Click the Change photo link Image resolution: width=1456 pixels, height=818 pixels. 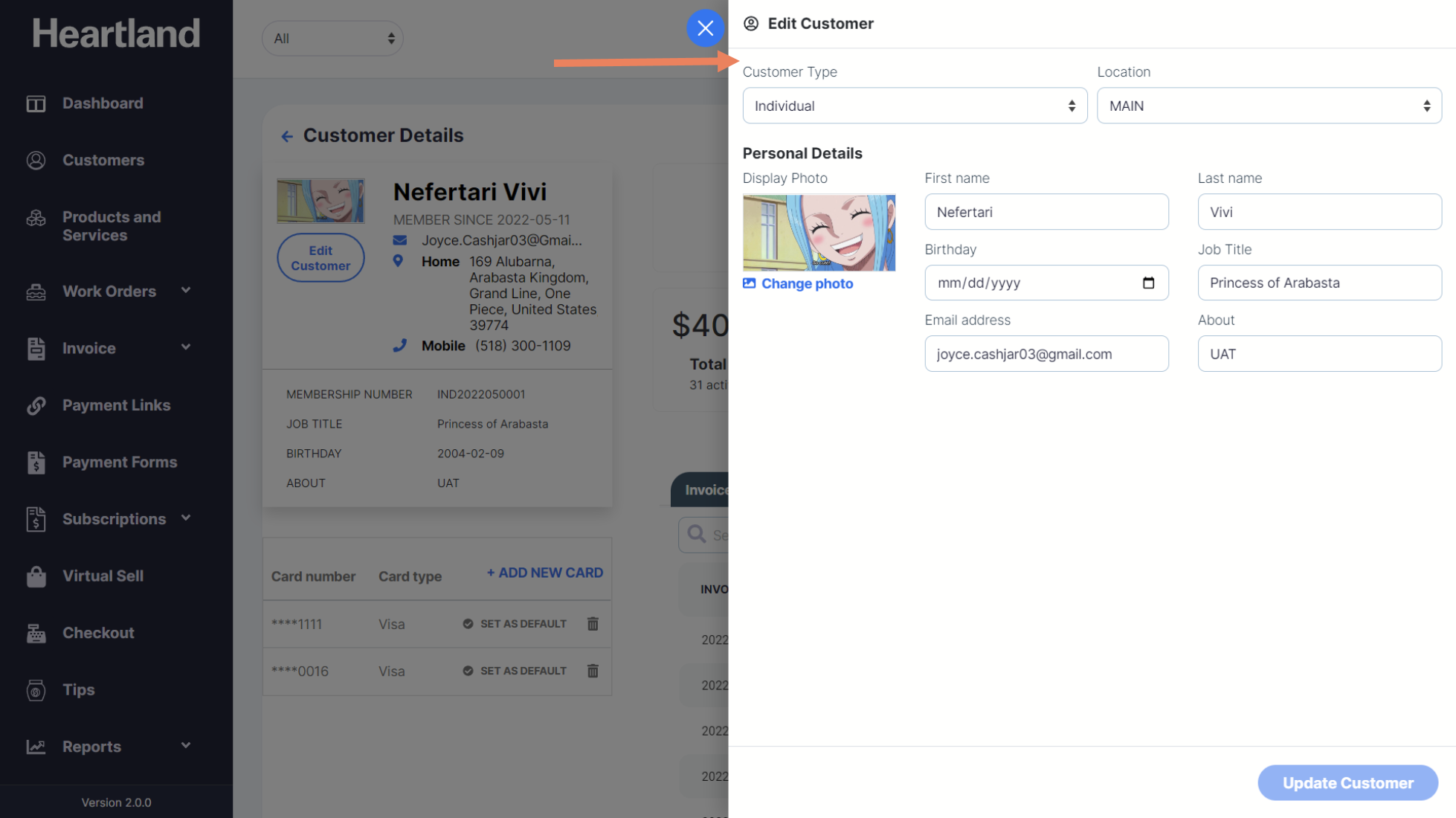(806, 283)
